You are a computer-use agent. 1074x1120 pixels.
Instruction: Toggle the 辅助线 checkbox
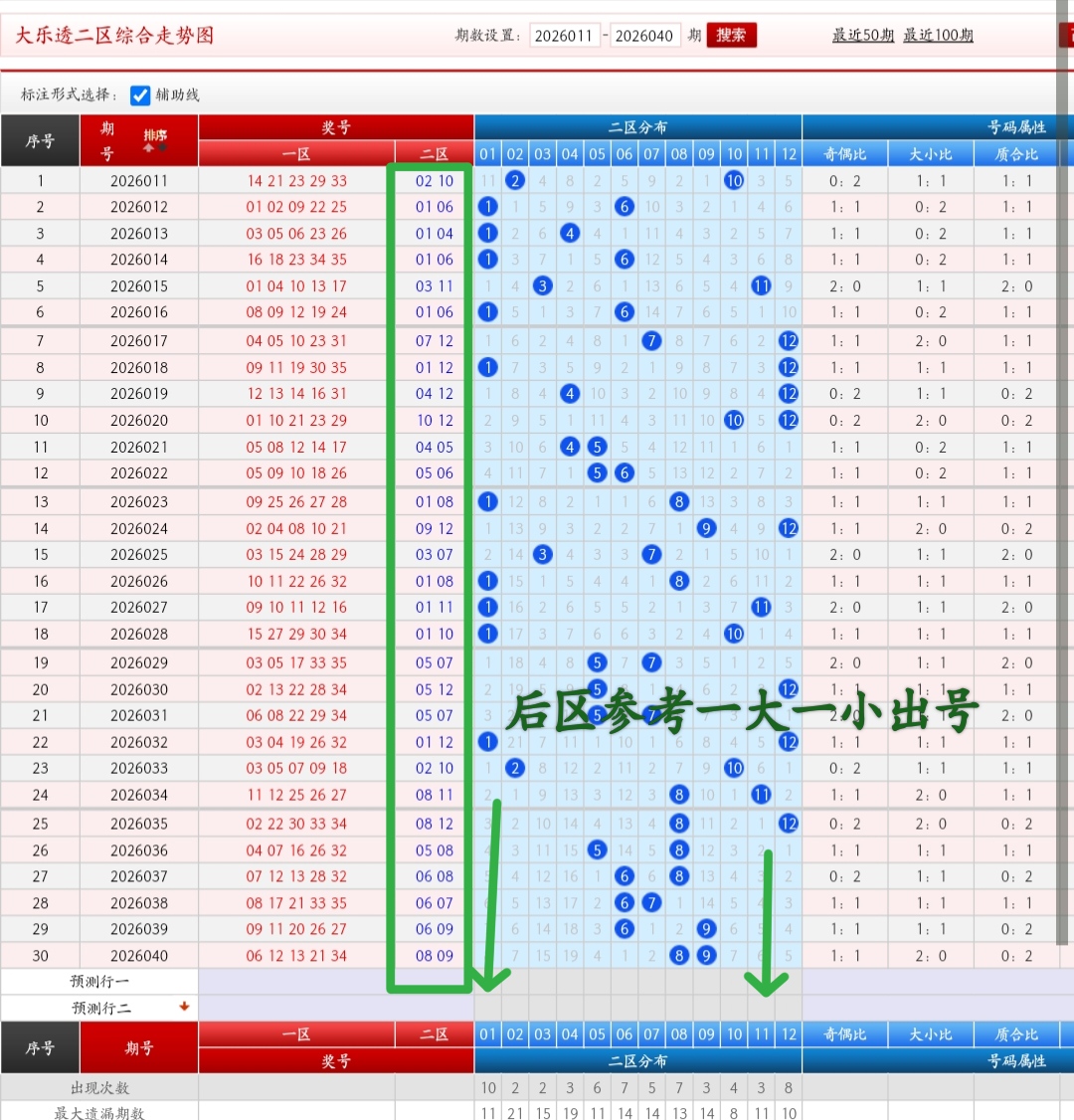pyautogui.click(x=140, y=95)
